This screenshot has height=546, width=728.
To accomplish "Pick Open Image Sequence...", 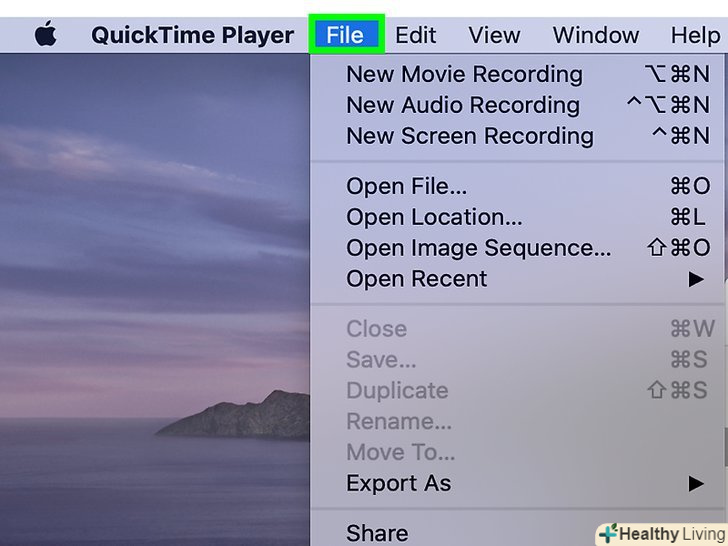I will tap(478, 248).
